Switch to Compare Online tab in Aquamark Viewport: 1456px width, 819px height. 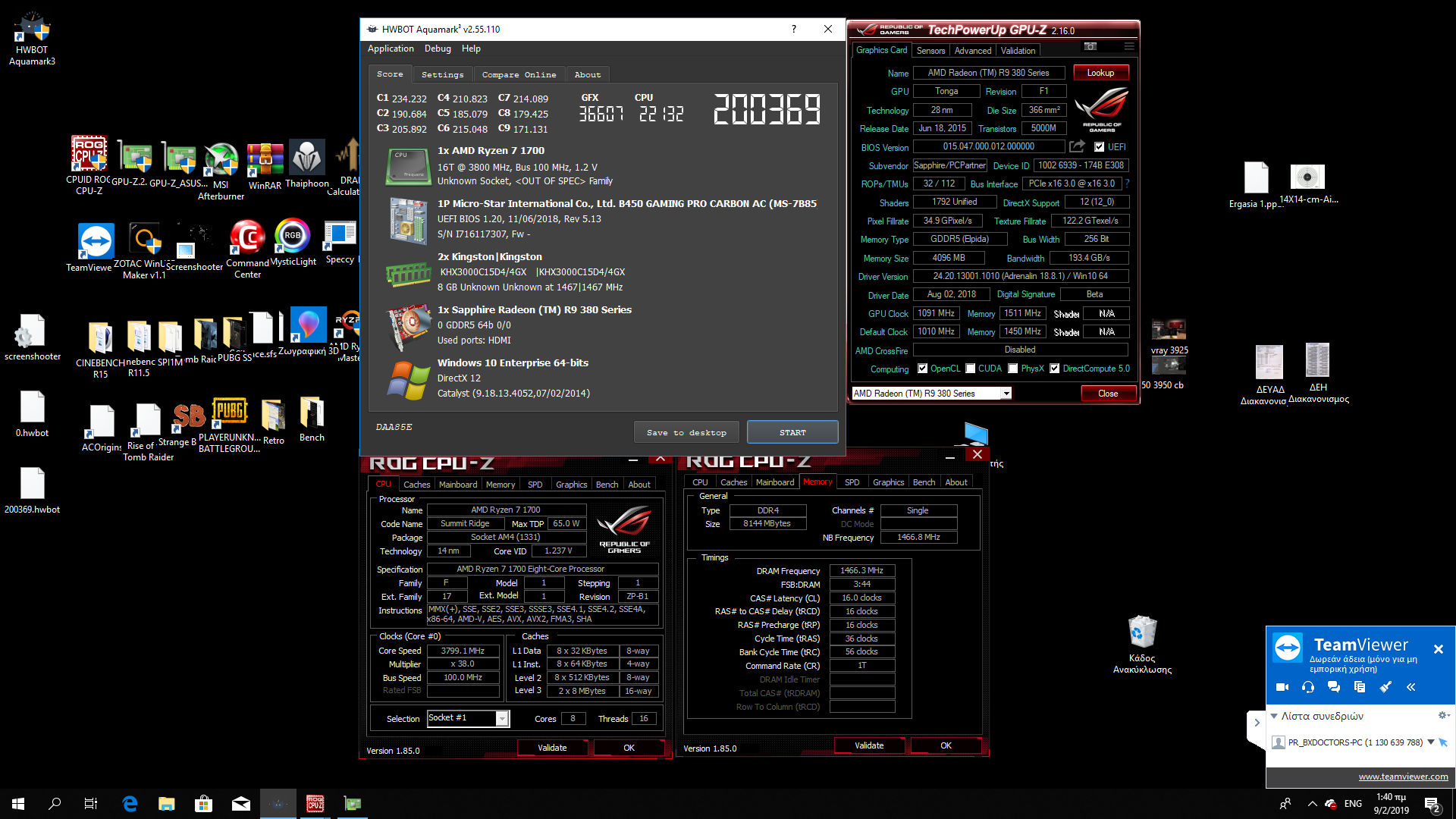(x=519, y=74)
